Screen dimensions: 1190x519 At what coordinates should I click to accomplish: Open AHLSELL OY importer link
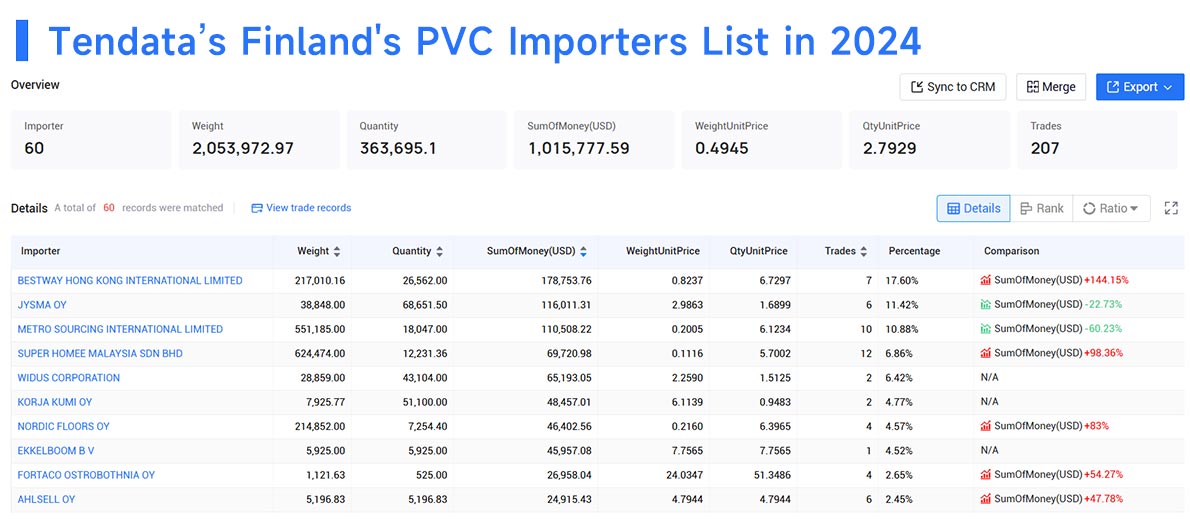[46, 499]
